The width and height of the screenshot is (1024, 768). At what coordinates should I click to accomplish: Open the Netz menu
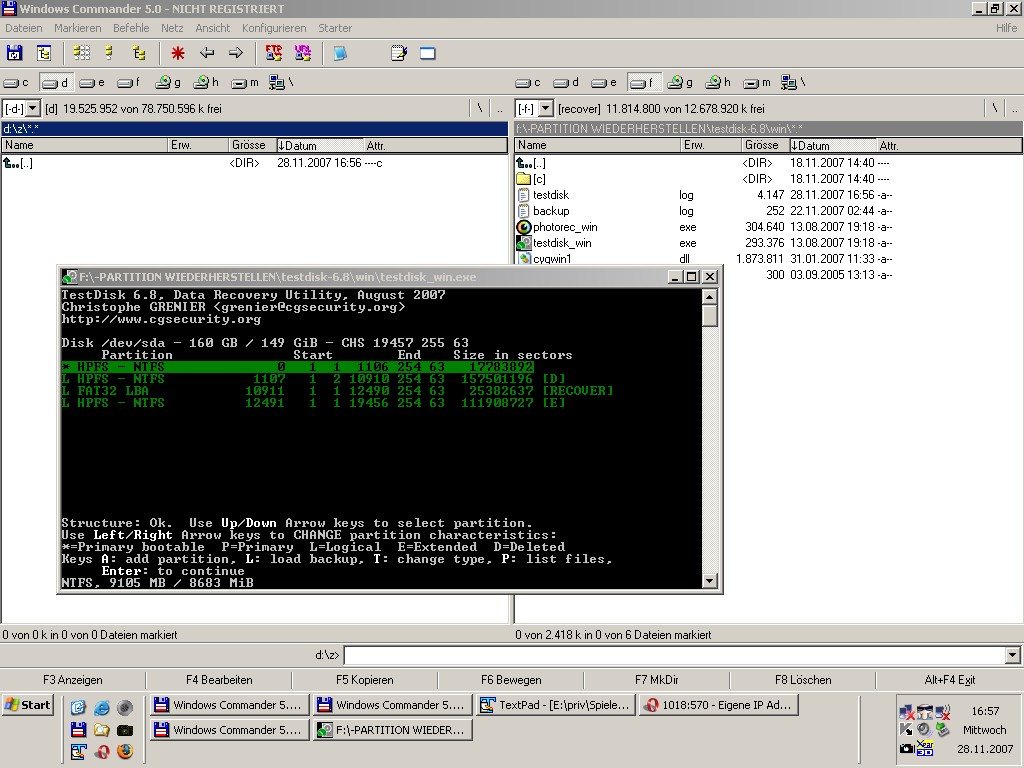coord(172,28)
